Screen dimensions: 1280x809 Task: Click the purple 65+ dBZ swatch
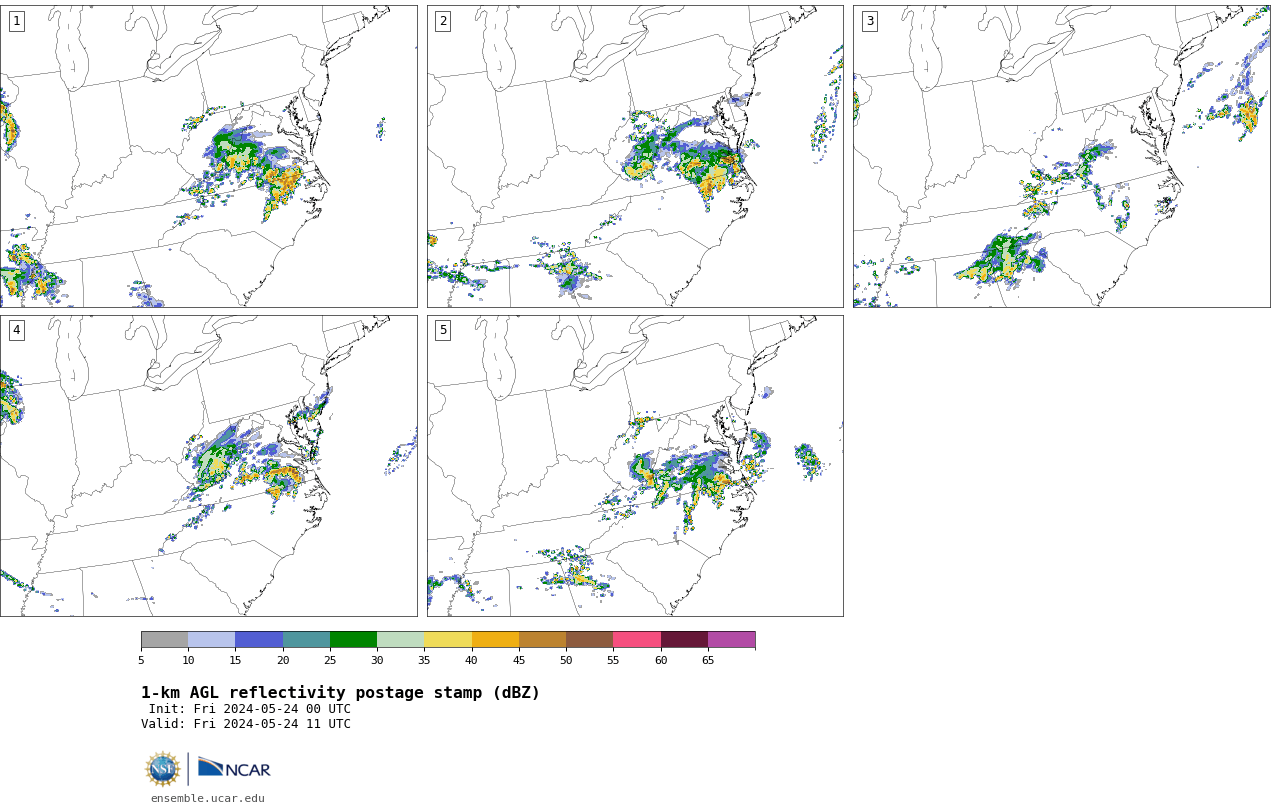click(731, 640)
